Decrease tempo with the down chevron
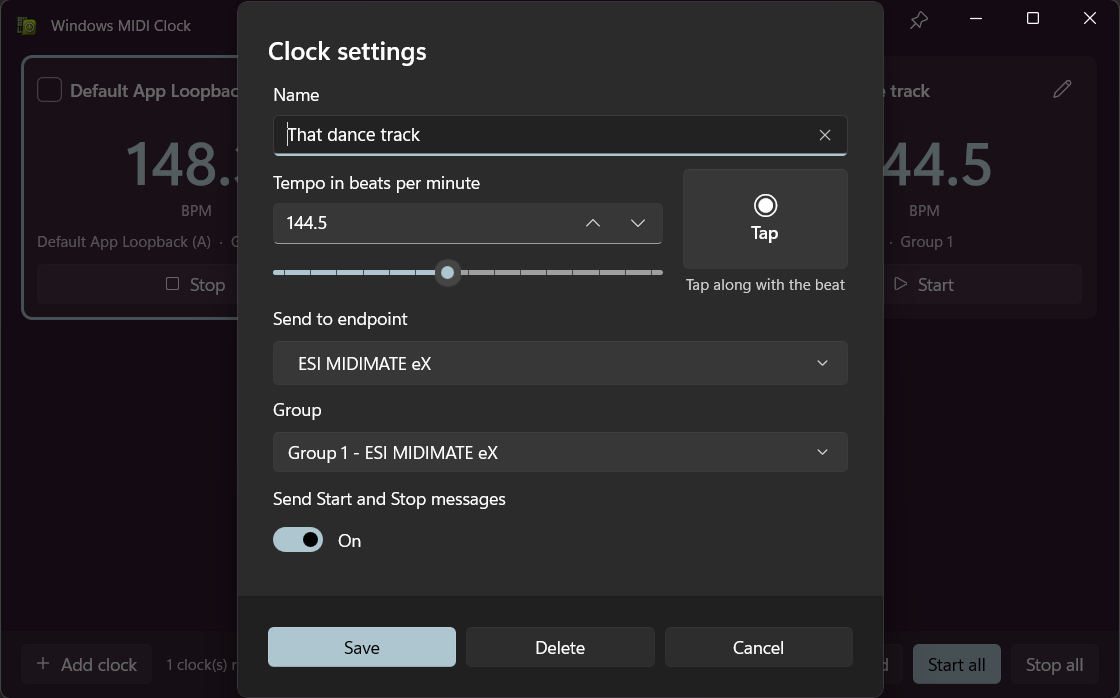Viewport: 1120px width, 698px height. pyautogui.click(x=638, y=223)
